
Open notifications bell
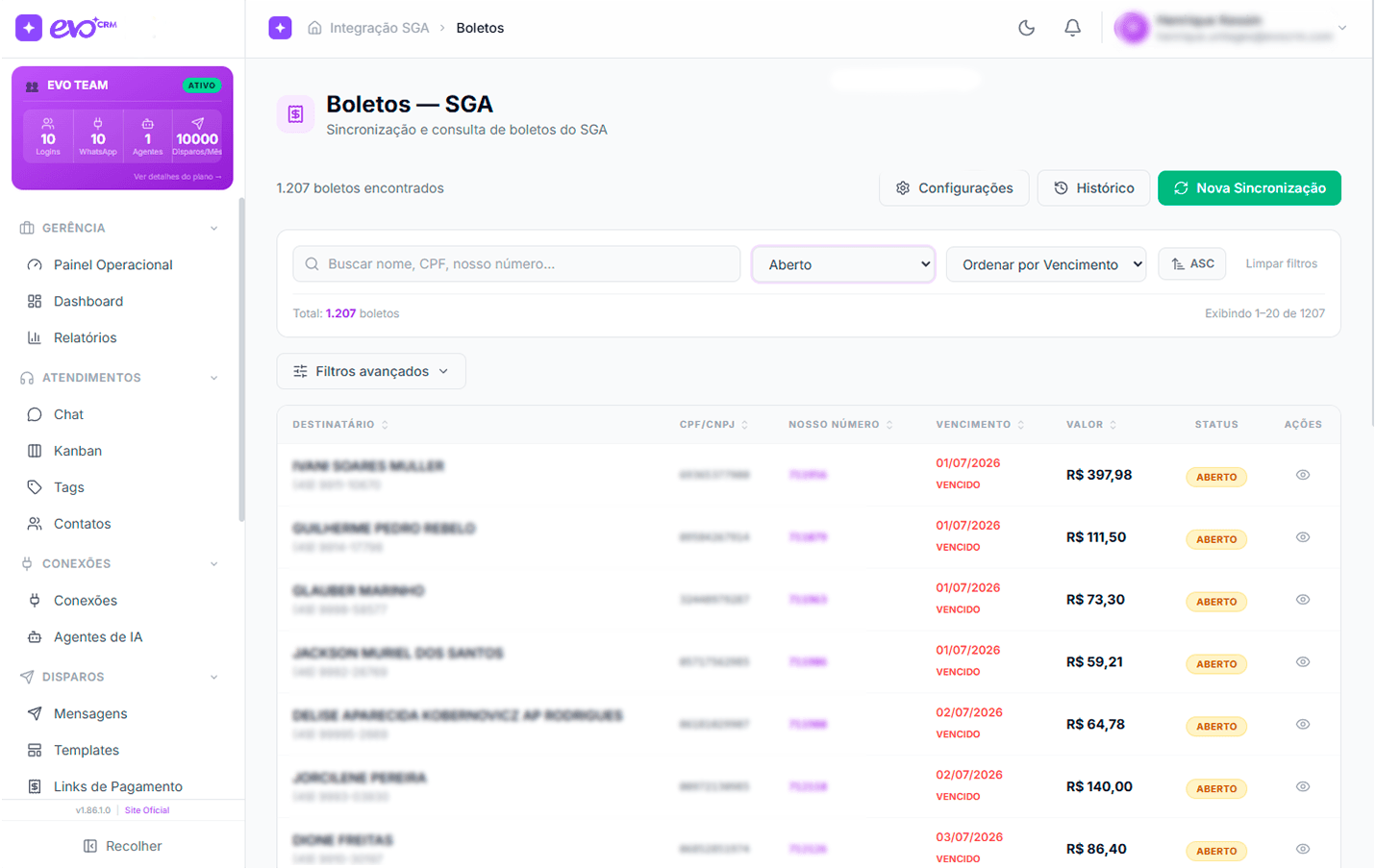click(1072, 28)
